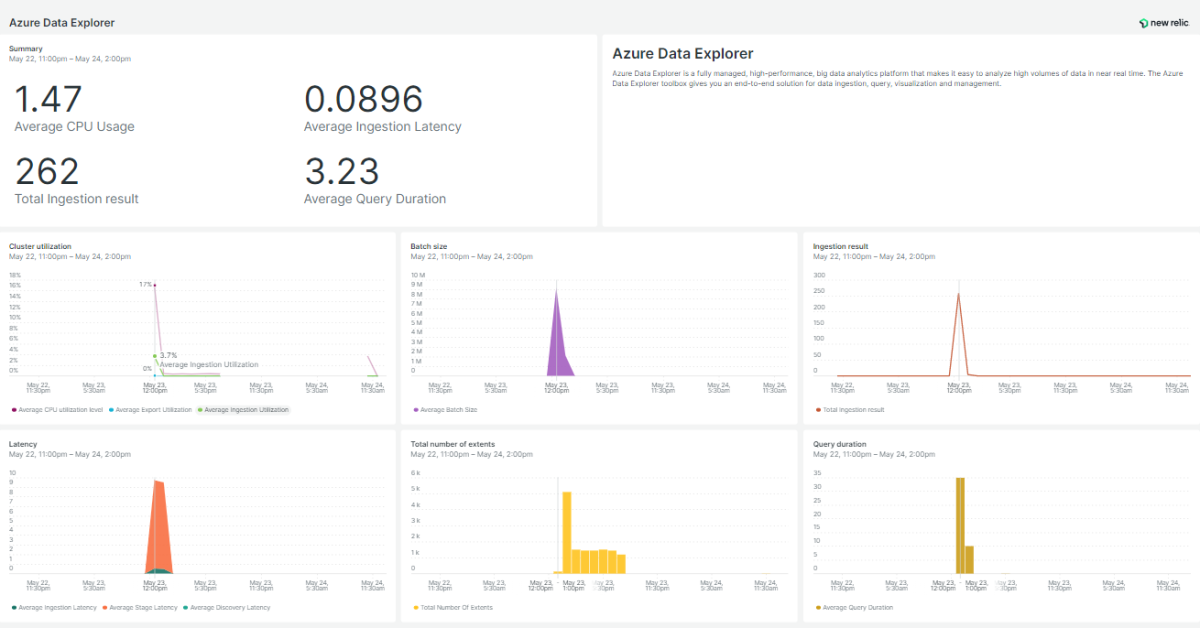Toggle Total Ingestion result legend entry

click(x=850, y=410)
